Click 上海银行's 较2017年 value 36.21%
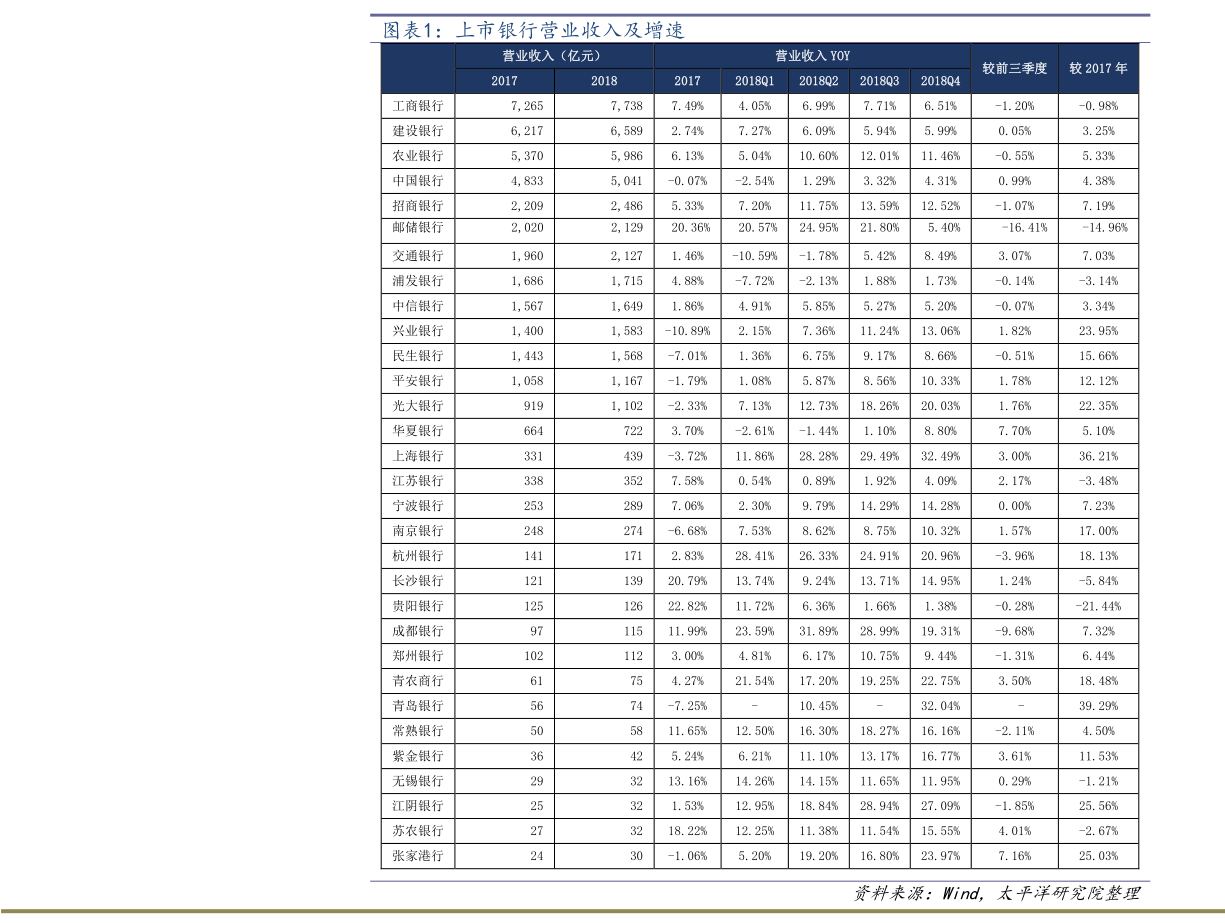 pyautogui.click(x=1098, y=456)
